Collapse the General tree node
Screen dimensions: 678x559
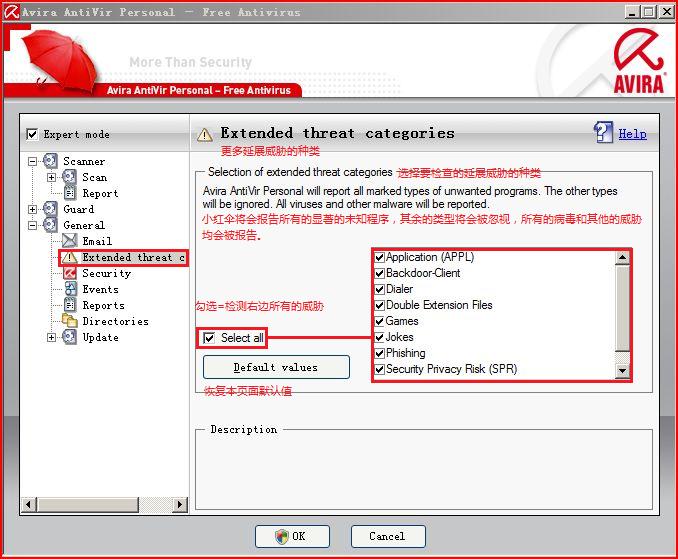coord(32,225)
